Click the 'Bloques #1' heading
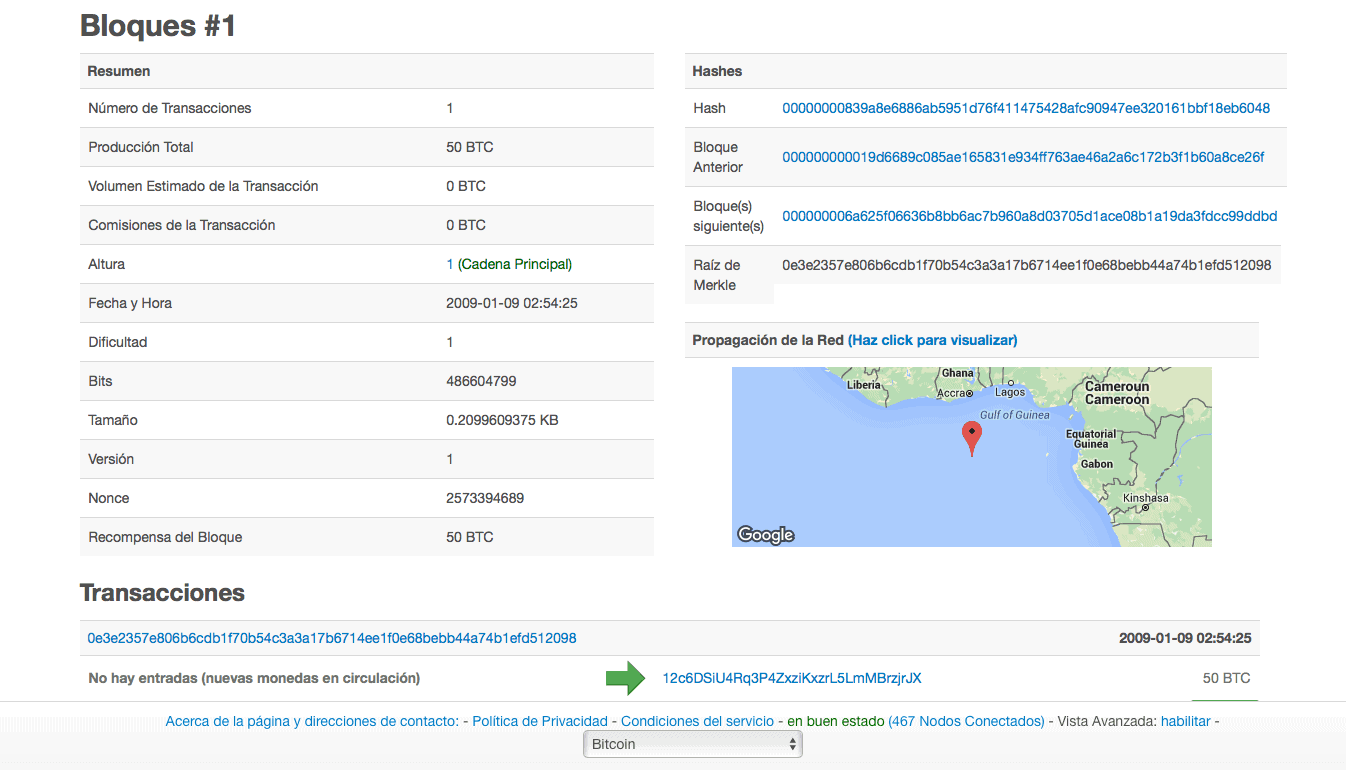1346x770 pixels. click(x=158, y=26)
